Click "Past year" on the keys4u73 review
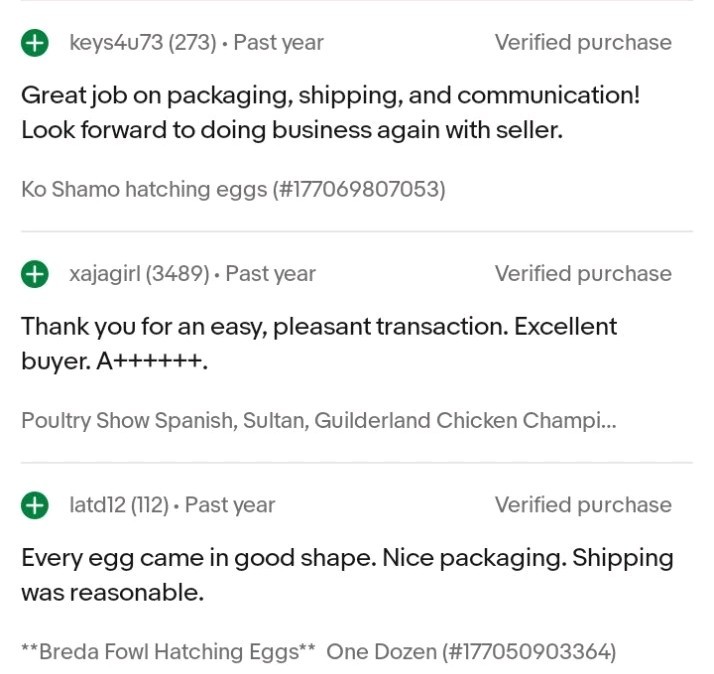The width and height of the screenshot is (714, 674). coord(279,43)
